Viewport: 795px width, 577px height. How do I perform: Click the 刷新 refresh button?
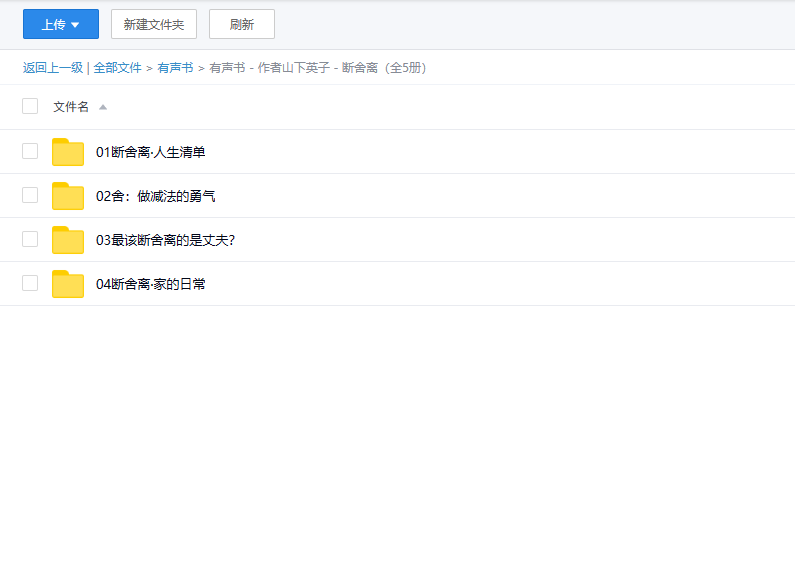tap(241, 24)
